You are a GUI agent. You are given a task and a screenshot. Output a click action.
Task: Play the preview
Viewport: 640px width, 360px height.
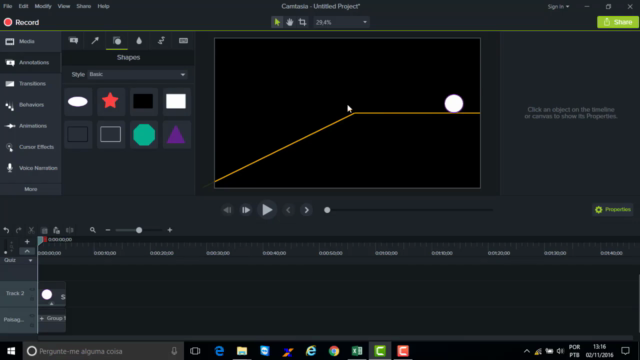(267, 210)
